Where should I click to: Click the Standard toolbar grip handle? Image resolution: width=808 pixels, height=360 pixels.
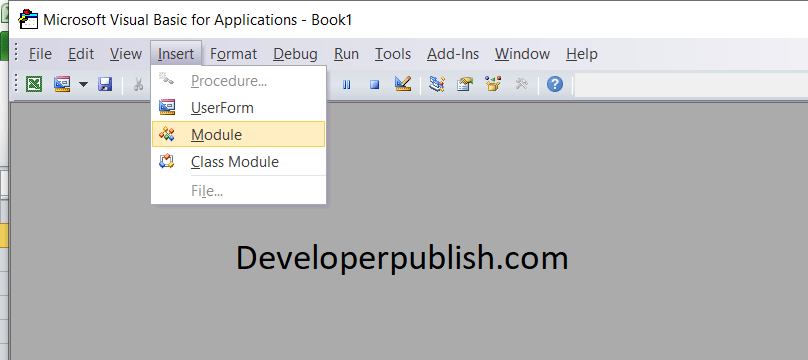(16, 84)
